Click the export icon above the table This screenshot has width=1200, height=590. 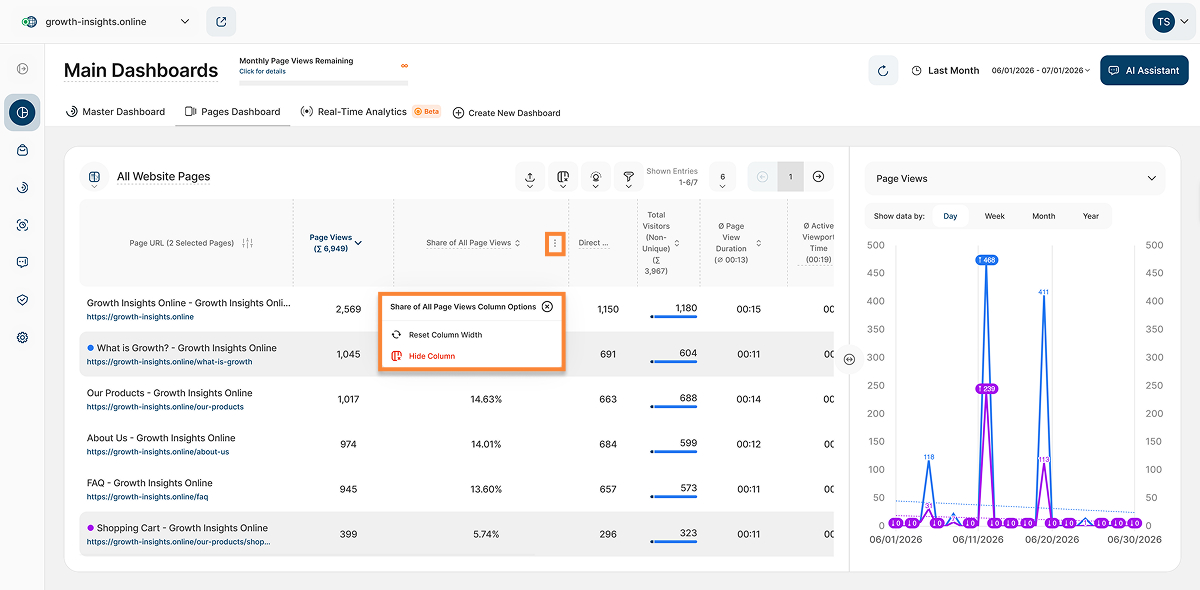529,177
